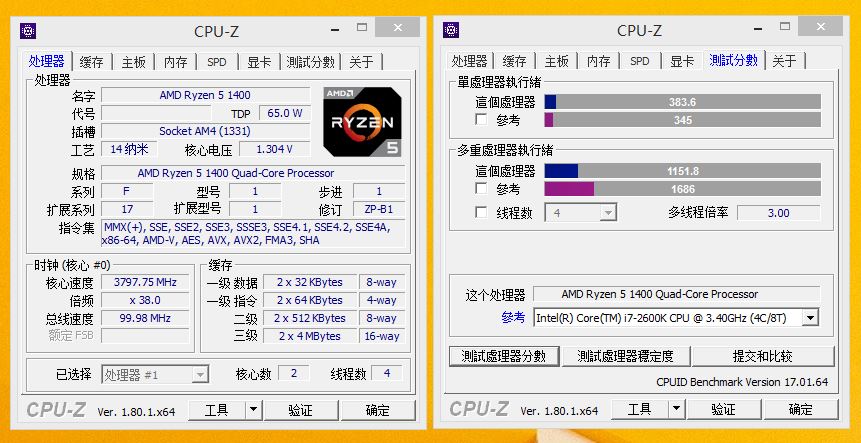Viewport: 861px width, 443px height.
Task: Click 核心速度 value 3797.75 MHz
Action: click(x=146, y=283)
